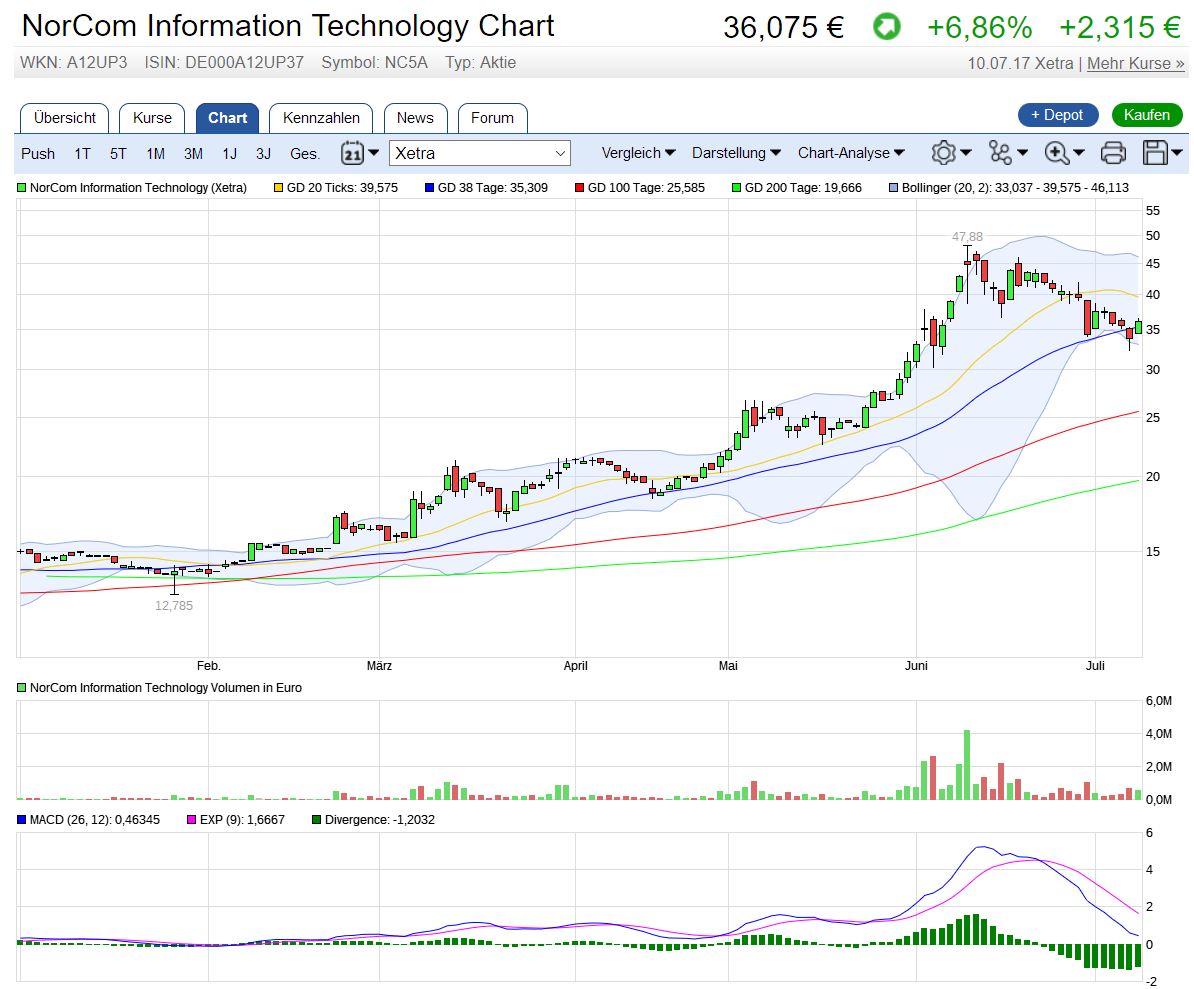Click the 47,88 high price label
The image size is (1194, 989).
pos(967,237)
